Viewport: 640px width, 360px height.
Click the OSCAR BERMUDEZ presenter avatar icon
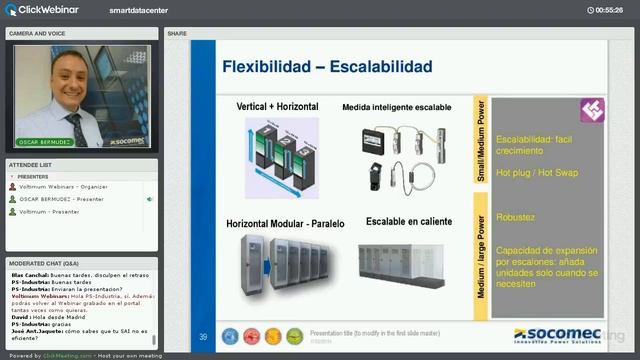13,199
